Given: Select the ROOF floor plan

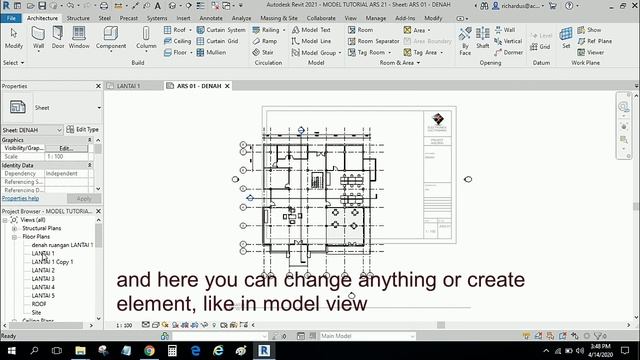Looking at the screenshot, I should 39,304.
